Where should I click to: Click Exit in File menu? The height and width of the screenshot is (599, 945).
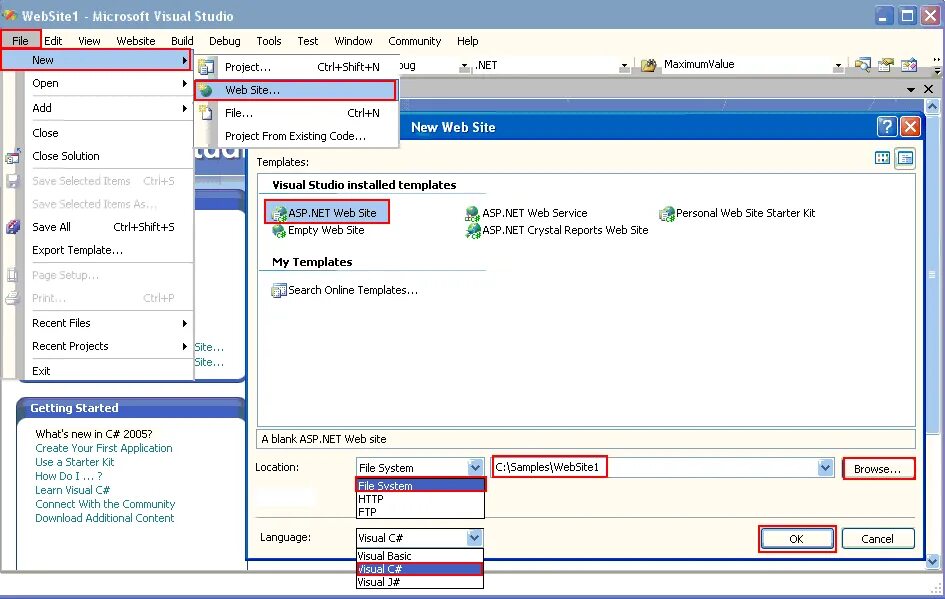pos(96,371)
